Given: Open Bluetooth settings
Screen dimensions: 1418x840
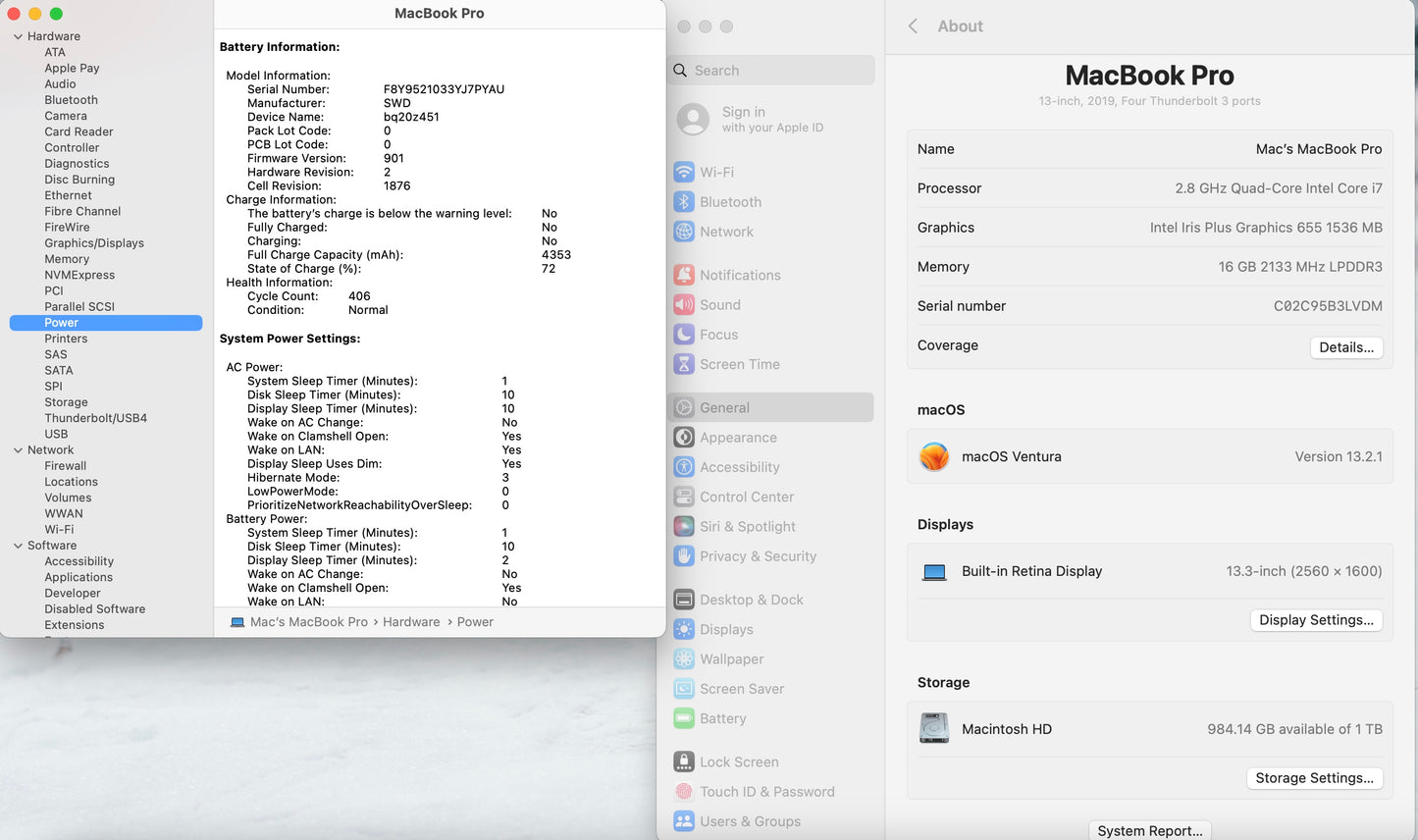Looking at the screenshot, I should [728, 201].
